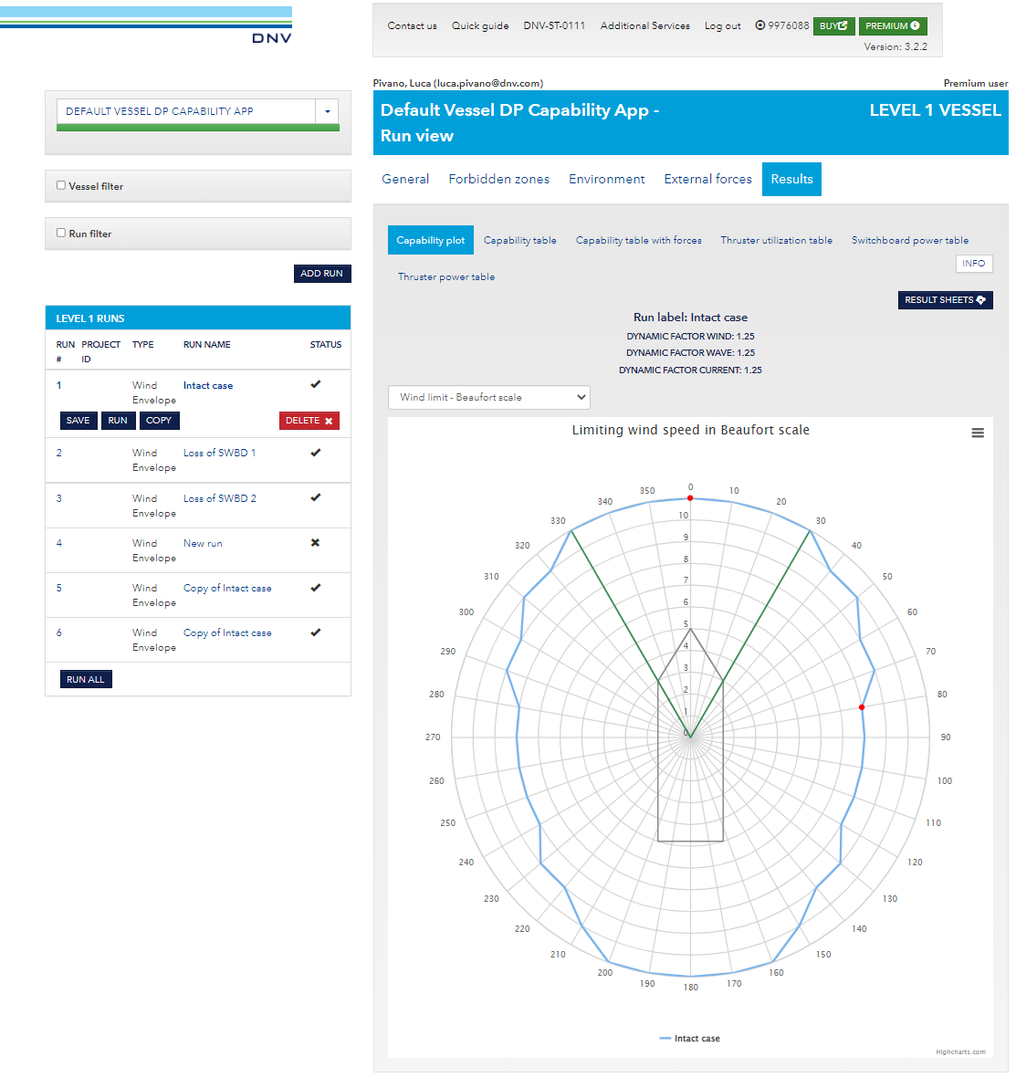Toggle the Intact case series in chart legend
The height and width of the screenshot is (1076, 1016).
click(689, 1039)
